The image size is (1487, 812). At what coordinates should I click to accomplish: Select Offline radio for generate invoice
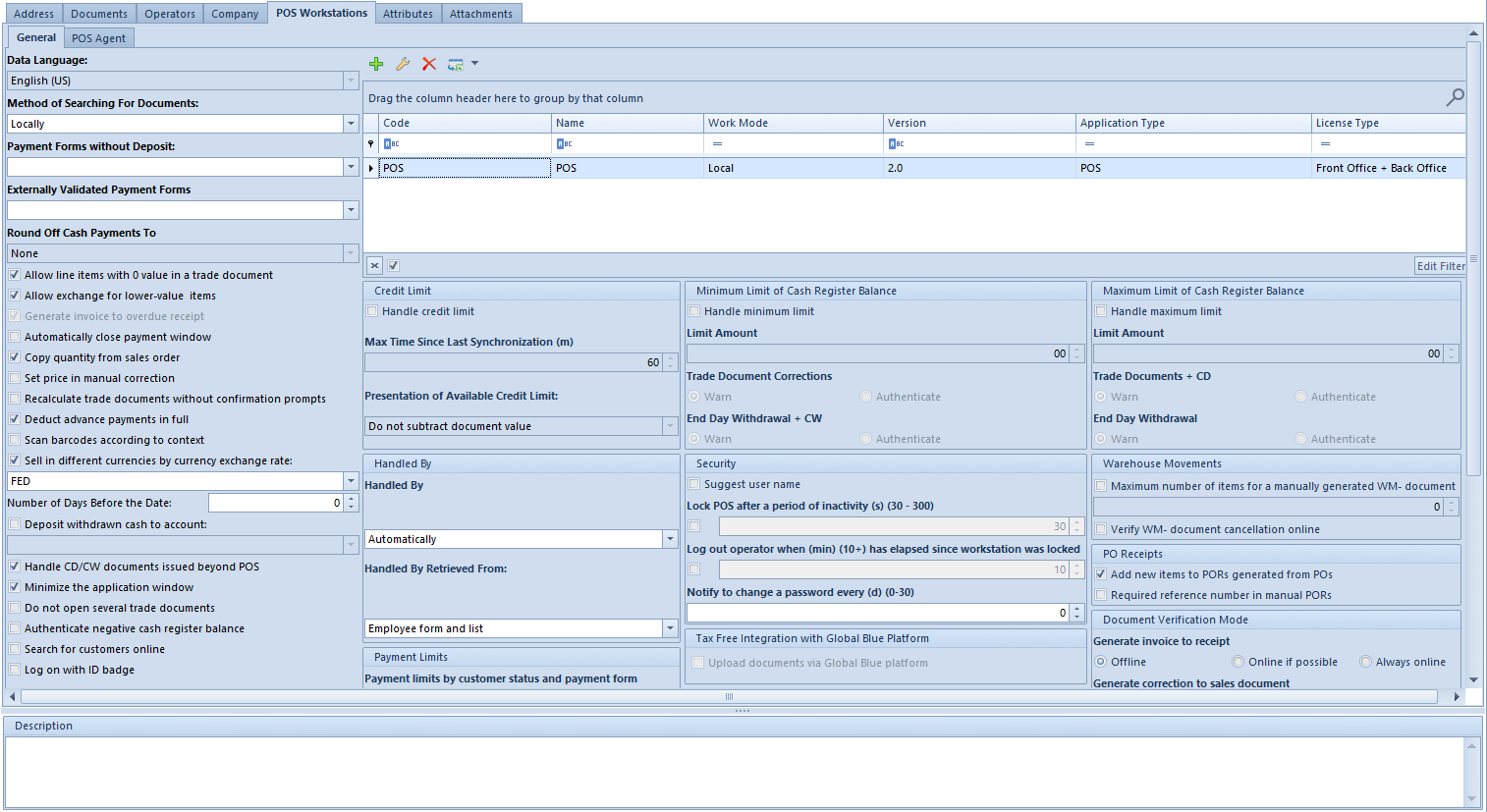(1101, 662)
